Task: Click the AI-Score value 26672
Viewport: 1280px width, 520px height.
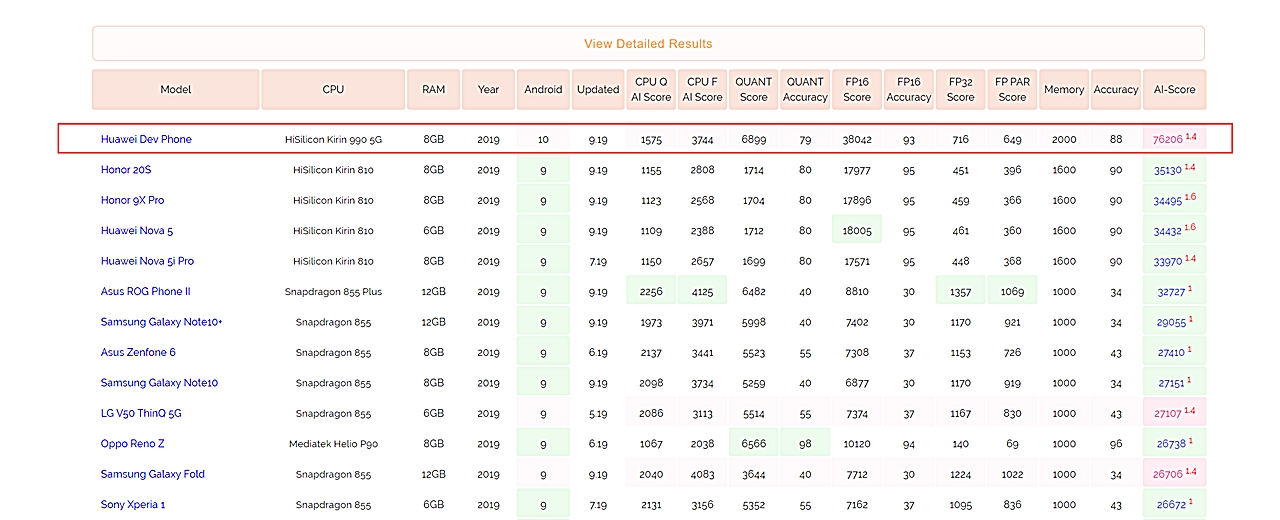Action: tap(1171, 505)
